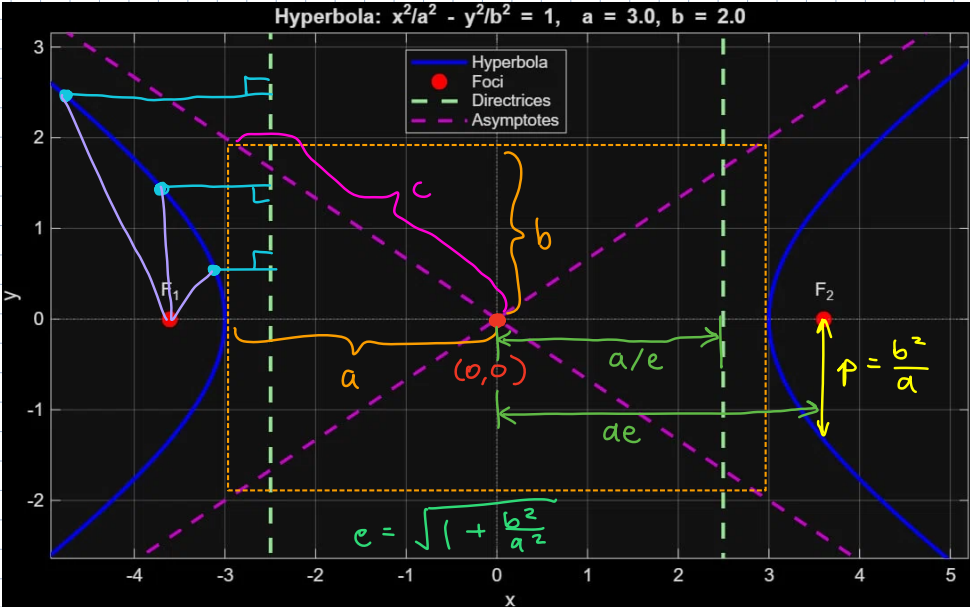The image size is (970, 607).
Task: Click the F2 focus label
Action: click(824, 290)
